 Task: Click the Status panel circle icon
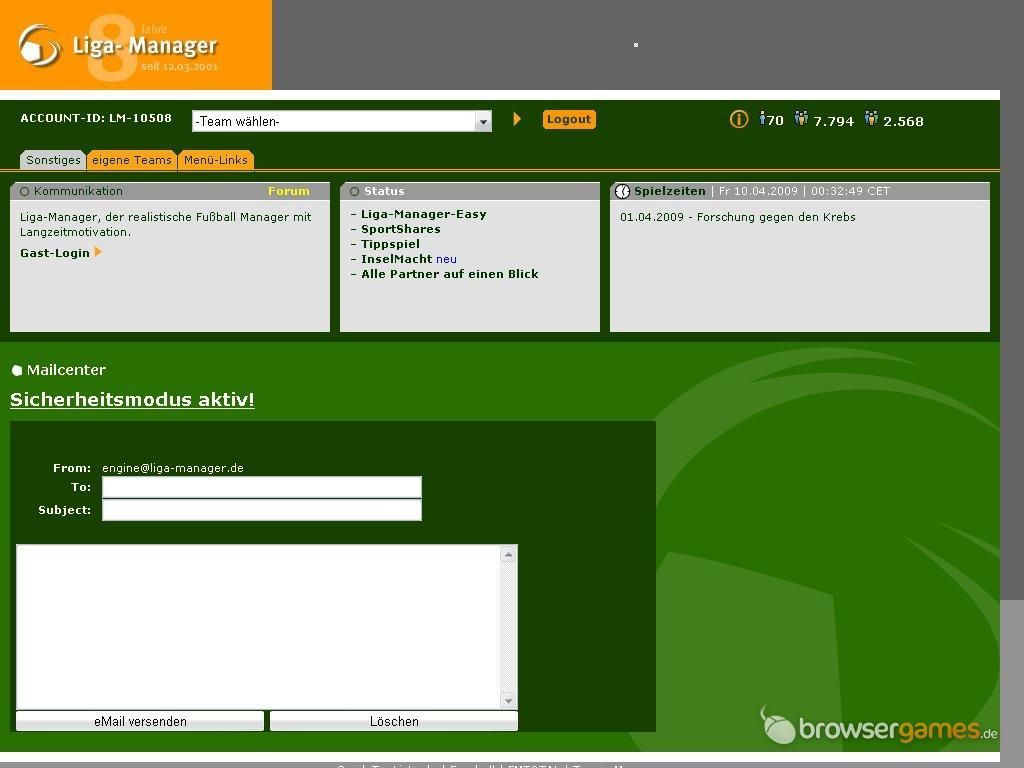[x=355, y=191]
